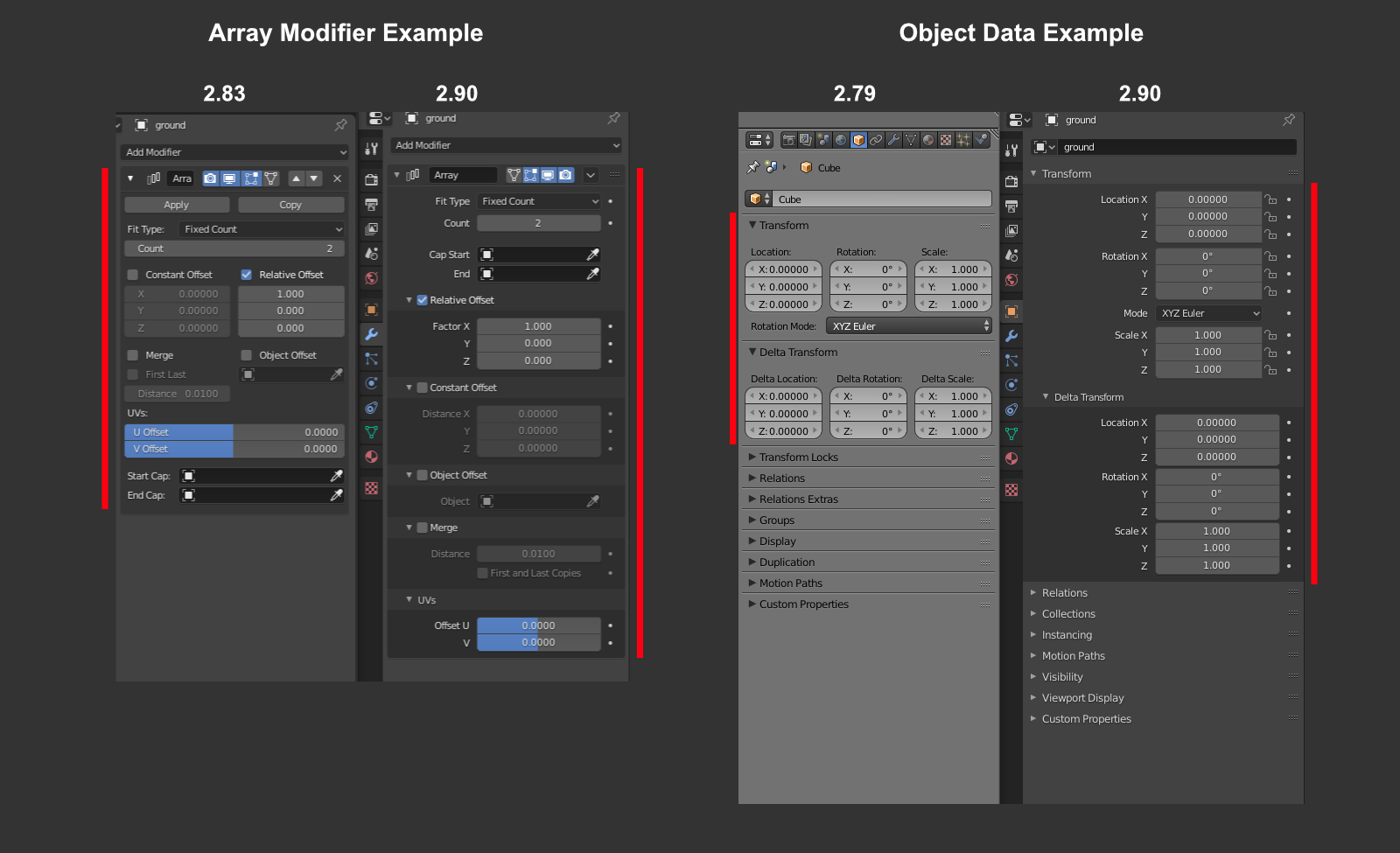This screenshot has width=1400, height=853.
Task: Toggle Scale X lock icon in 2.90 Transform
Action: point(1270,335)
